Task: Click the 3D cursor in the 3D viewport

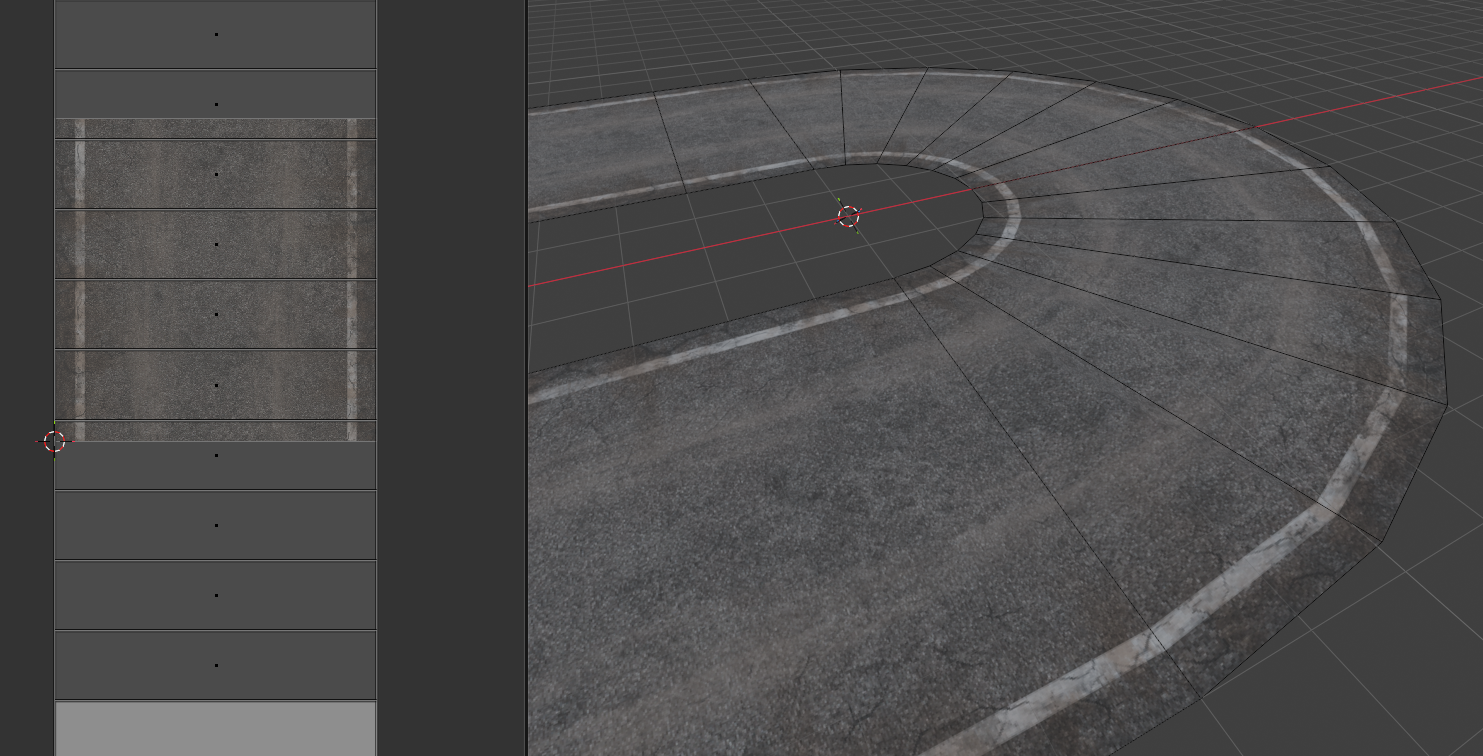Action: [848, 217]
